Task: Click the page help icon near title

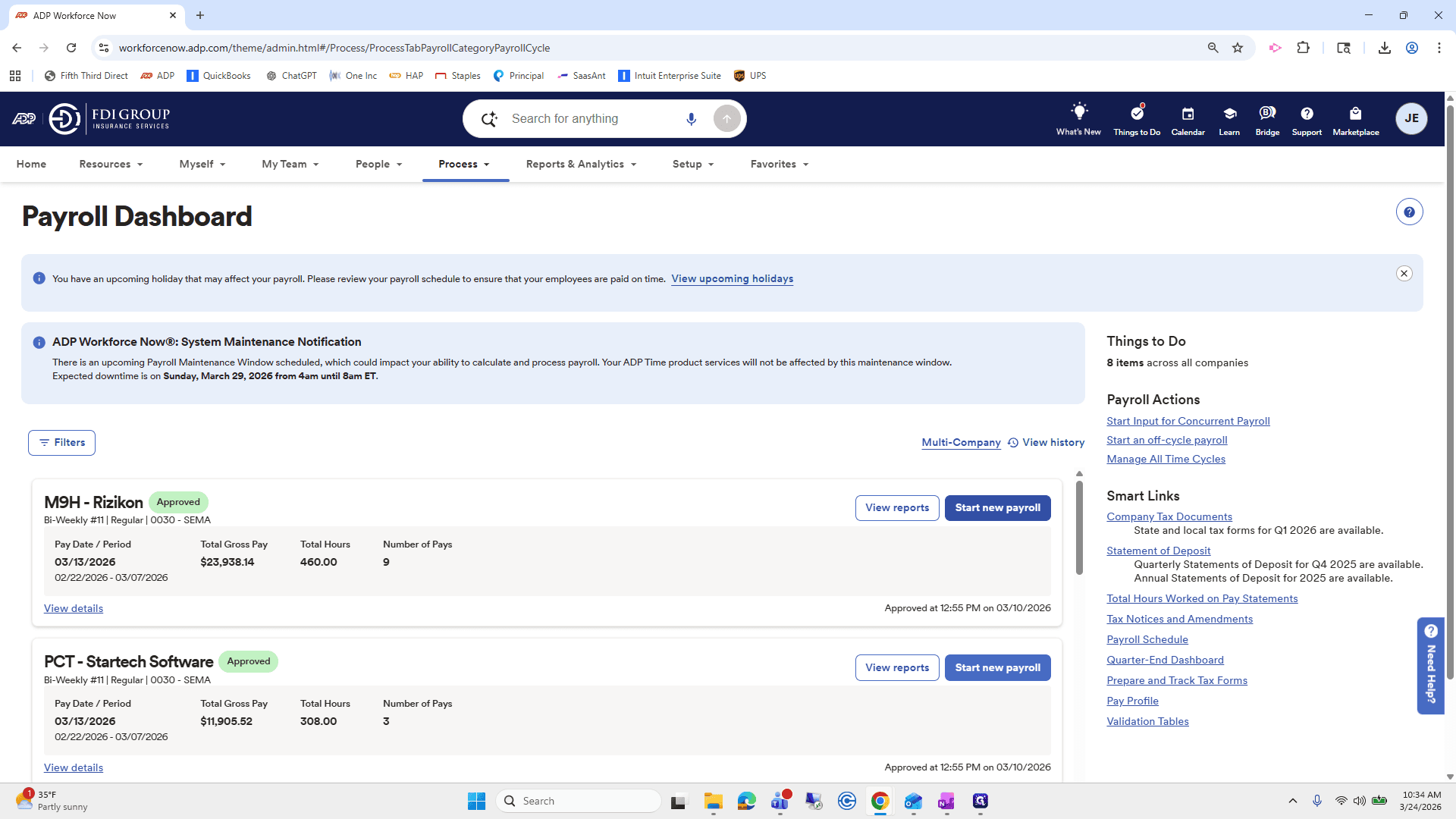Action: pyautogui.click(x=1409, y=212)
